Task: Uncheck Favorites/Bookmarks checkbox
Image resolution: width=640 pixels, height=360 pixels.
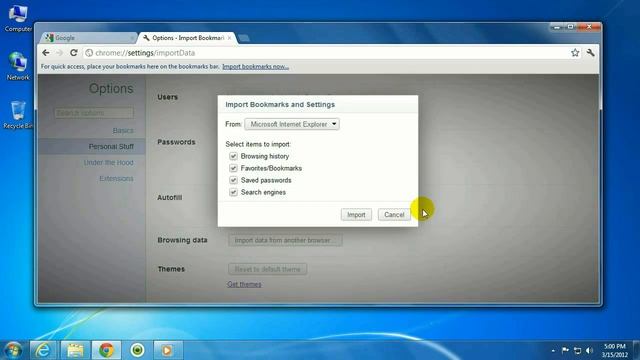Action: pos(233,168)
